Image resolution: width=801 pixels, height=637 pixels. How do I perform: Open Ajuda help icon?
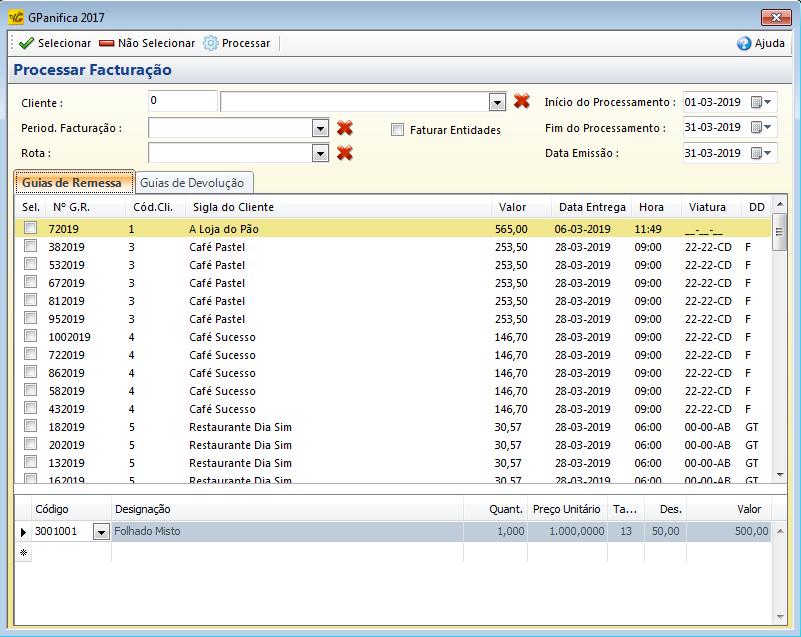coord(744,43)
